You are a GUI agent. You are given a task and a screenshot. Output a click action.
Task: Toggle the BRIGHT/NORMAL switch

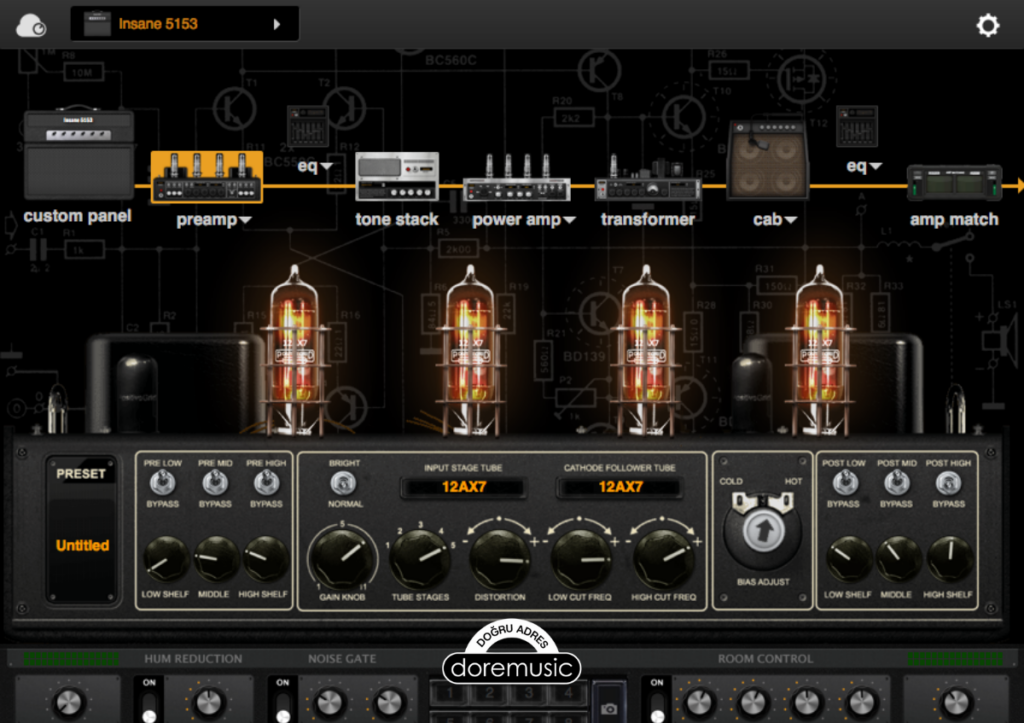(343, 484)
